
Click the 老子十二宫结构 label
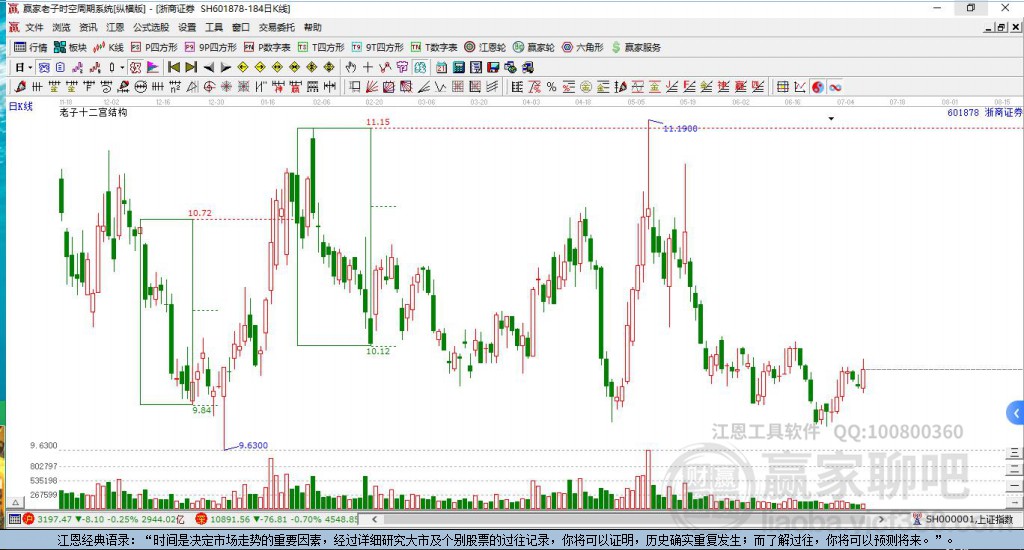click(93, 112)
